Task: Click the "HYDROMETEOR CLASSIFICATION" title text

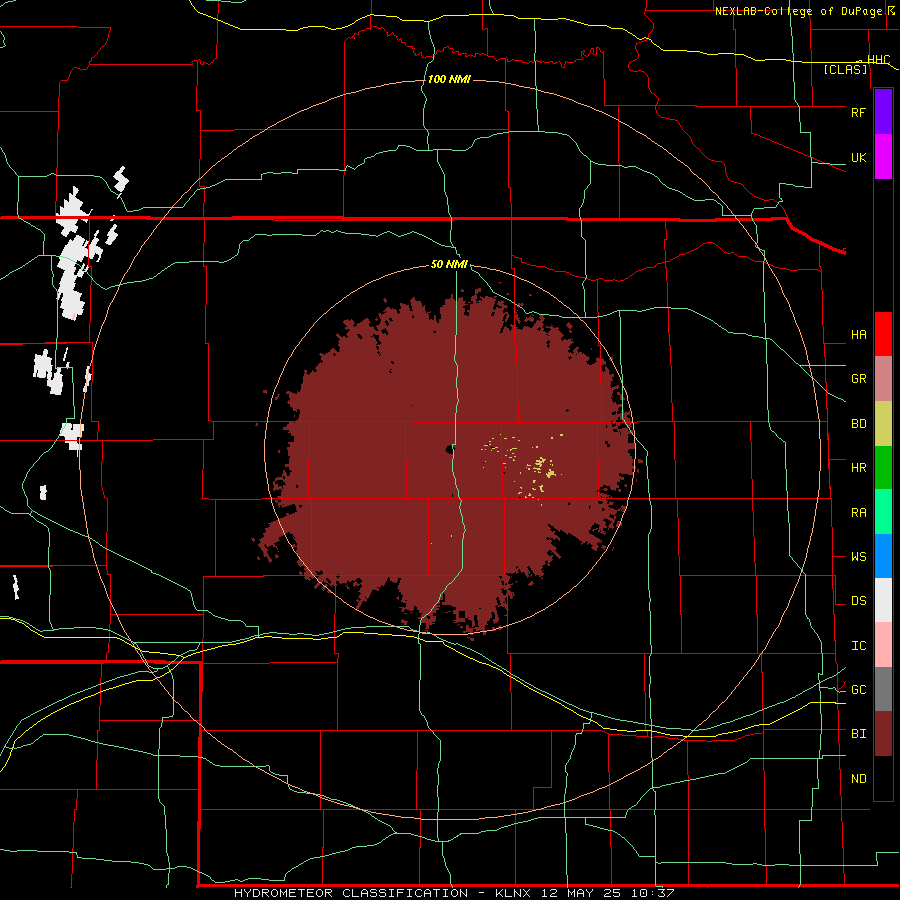Action: point(351,893)
